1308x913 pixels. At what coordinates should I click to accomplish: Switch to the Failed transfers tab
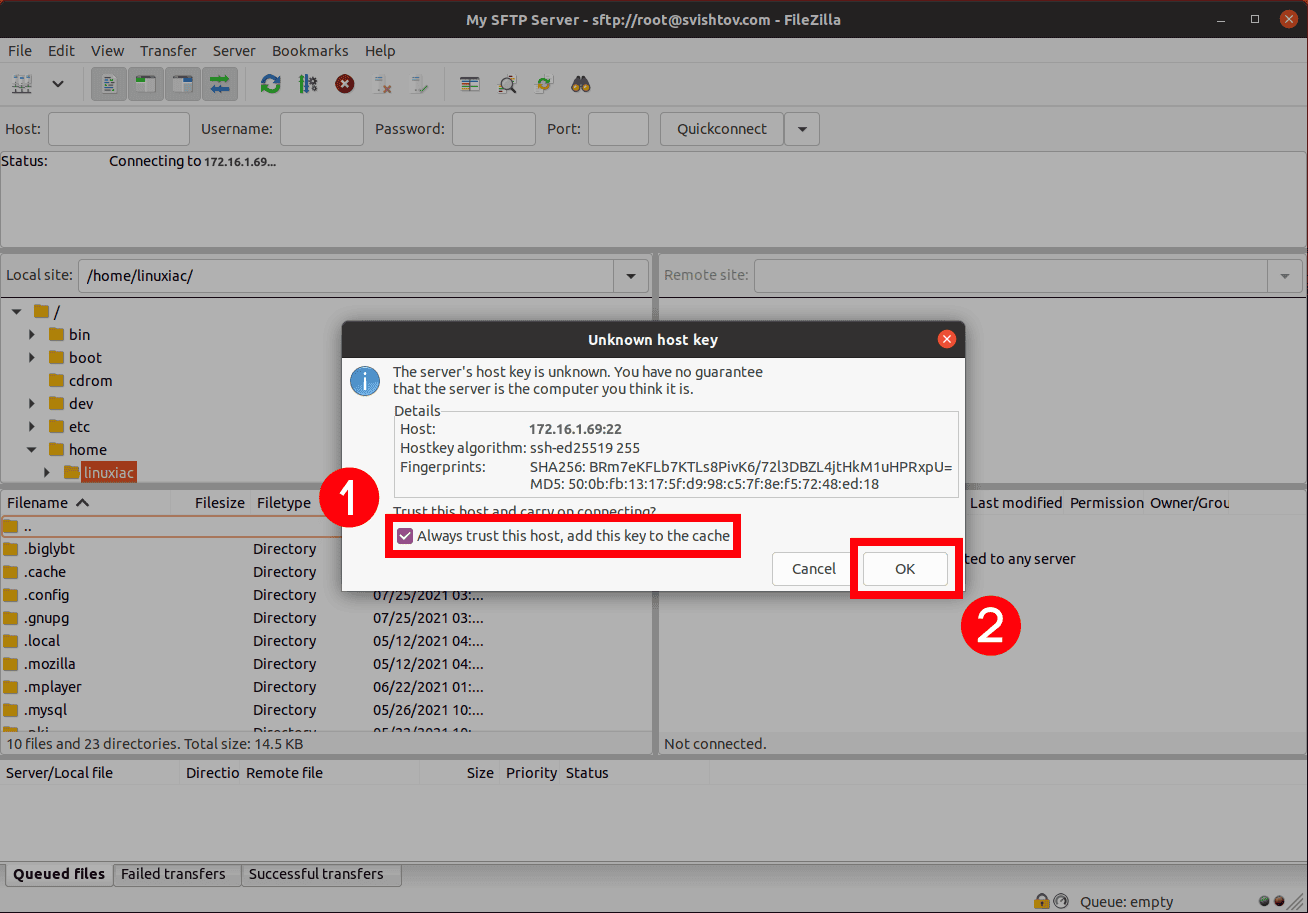(x=176, y=874)
